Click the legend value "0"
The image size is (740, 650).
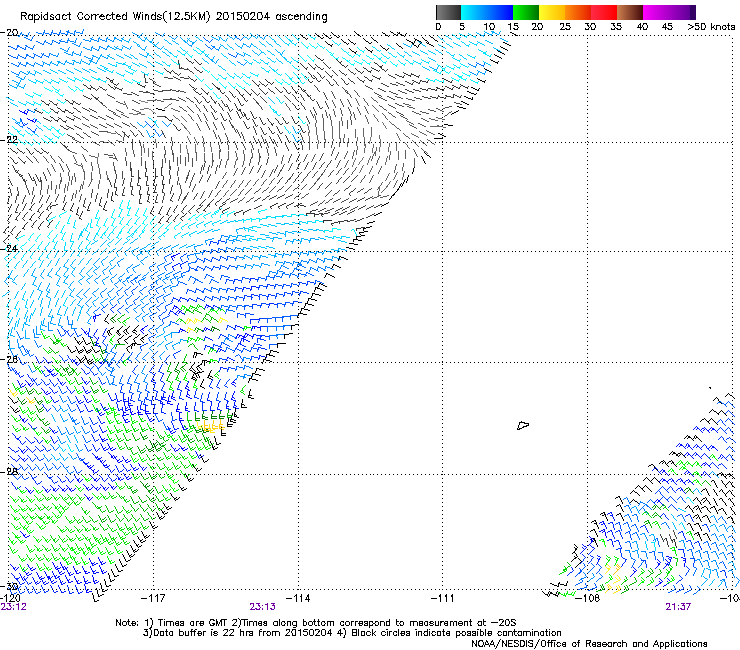coord(438,27)
